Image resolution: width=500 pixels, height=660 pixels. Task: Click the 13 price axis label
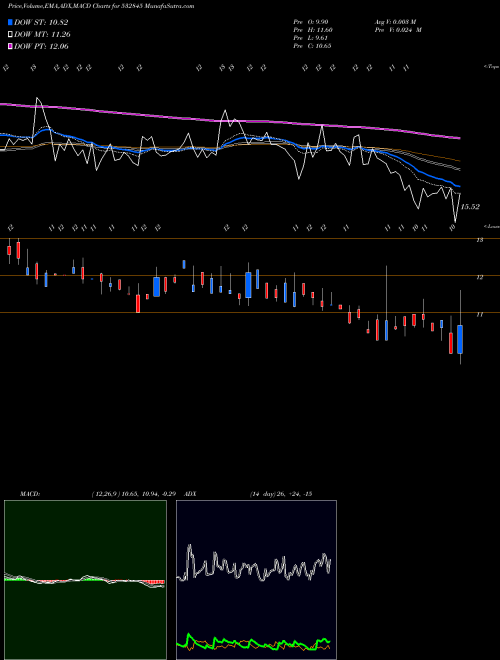coord(479,240)
